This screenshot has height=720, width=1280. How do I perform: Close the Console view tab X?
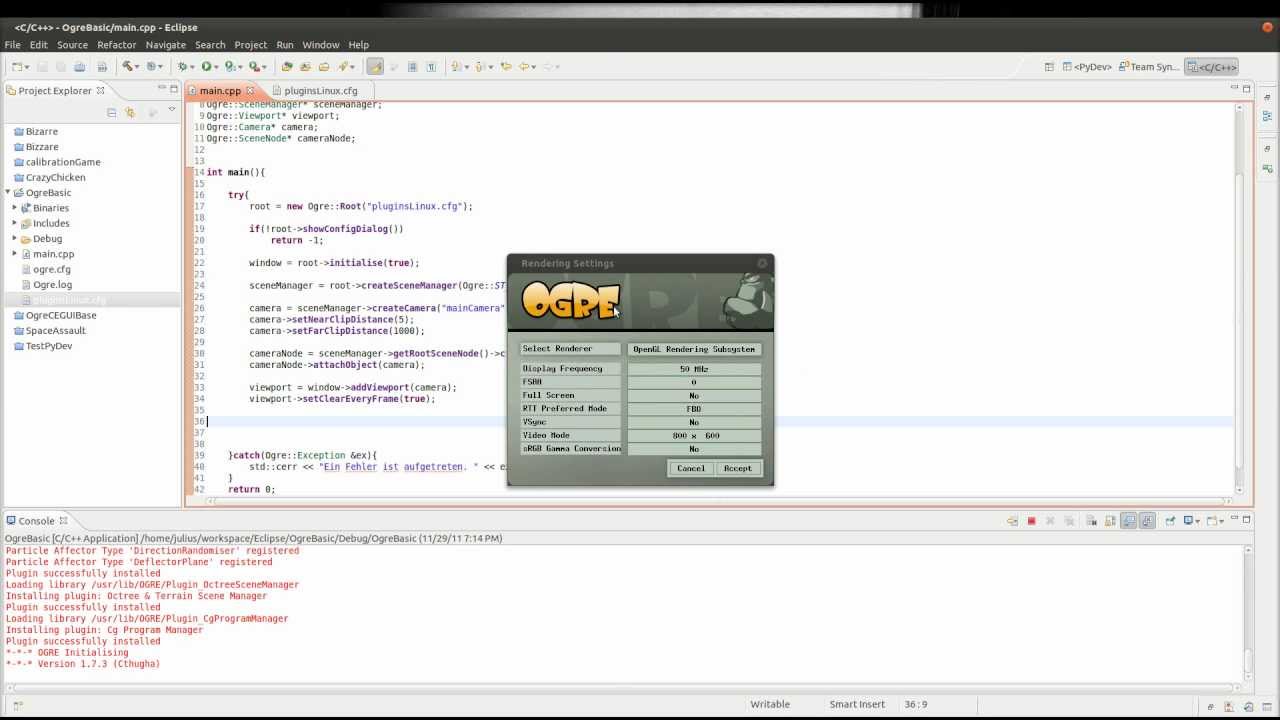click(x=63, y=520)
